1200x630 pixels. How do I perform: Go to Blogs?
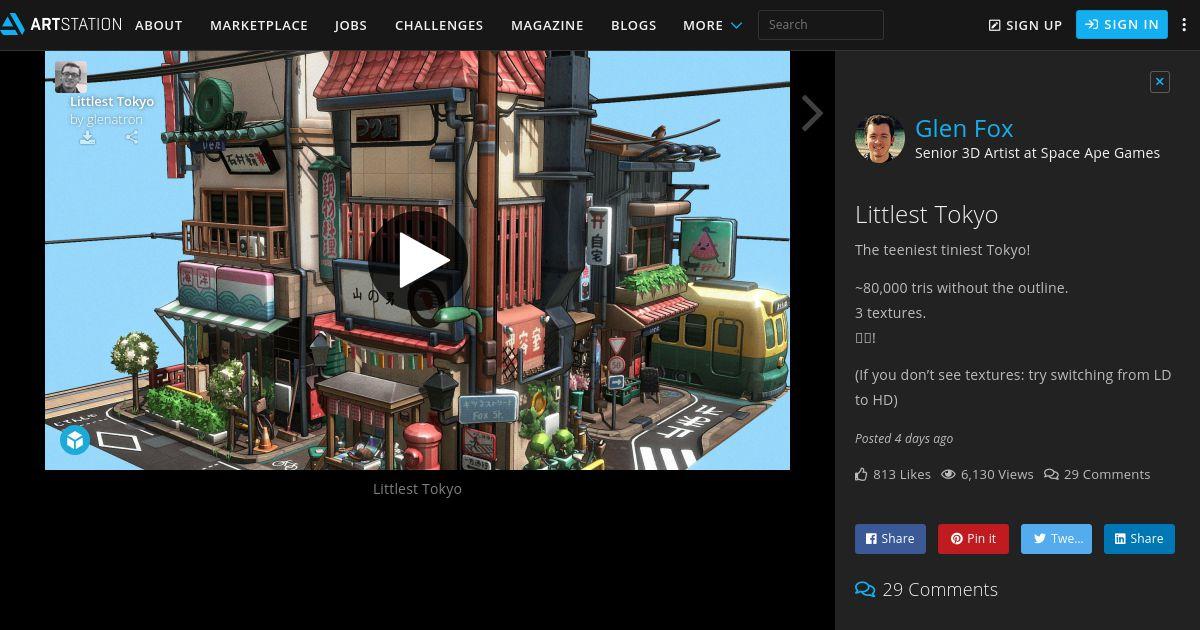coord(634,25)
